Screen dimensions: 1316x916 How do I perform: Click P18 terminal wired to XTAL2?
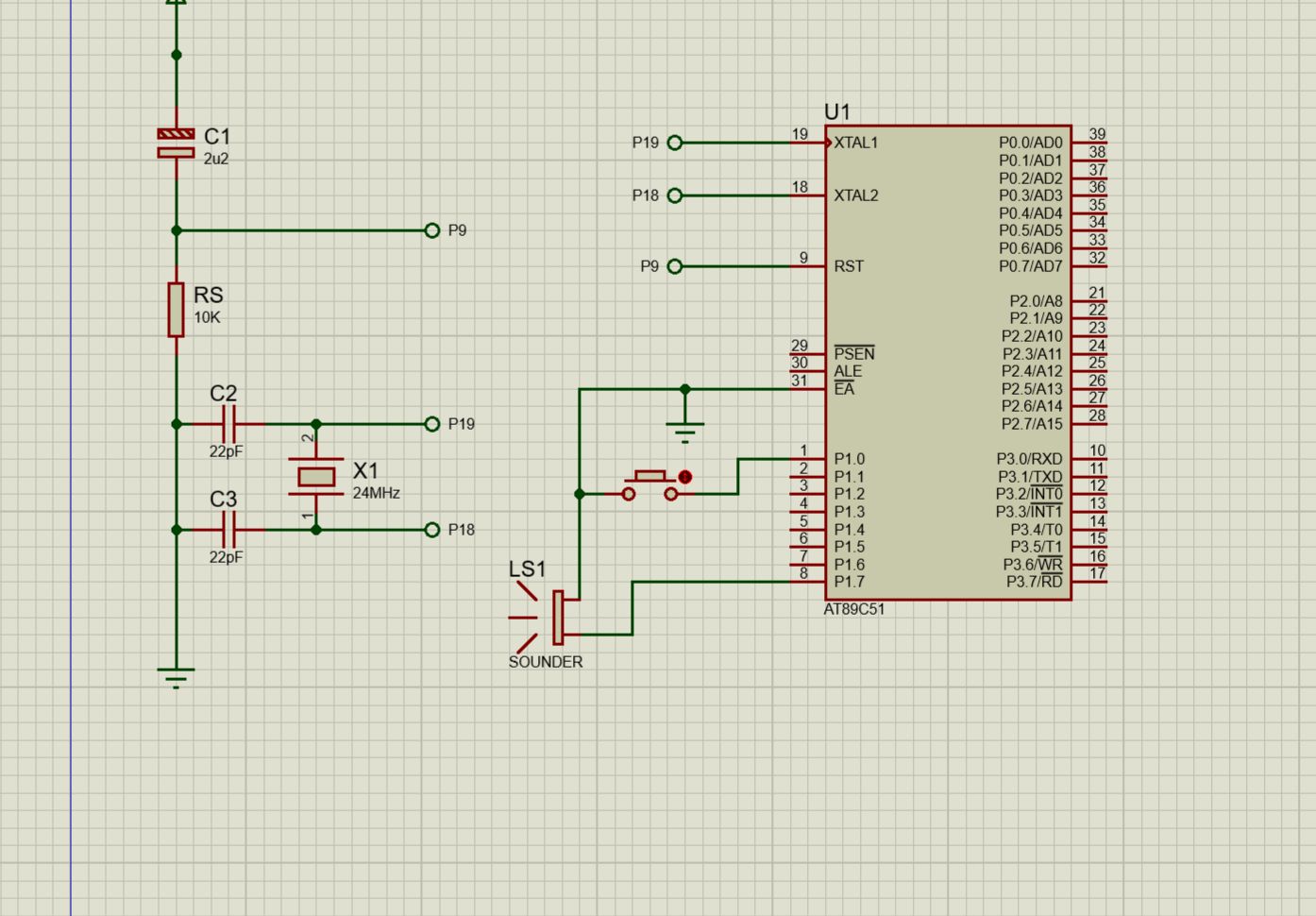674,195
